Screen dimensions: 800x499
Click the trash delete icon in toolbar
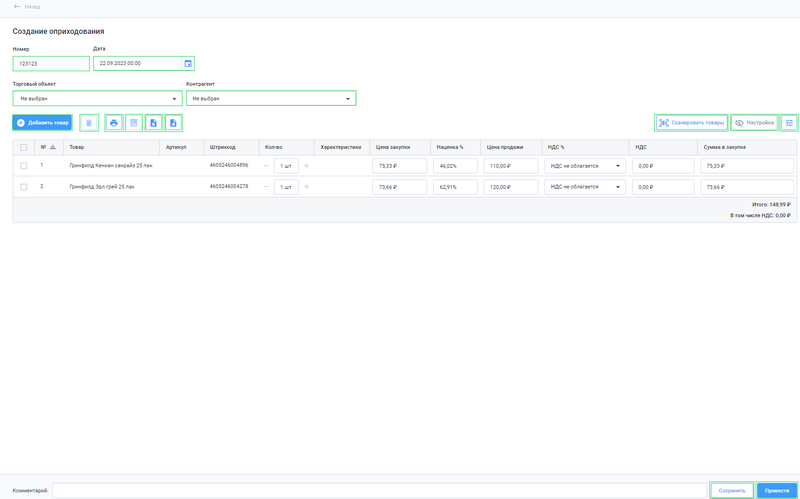coord(89,123)
